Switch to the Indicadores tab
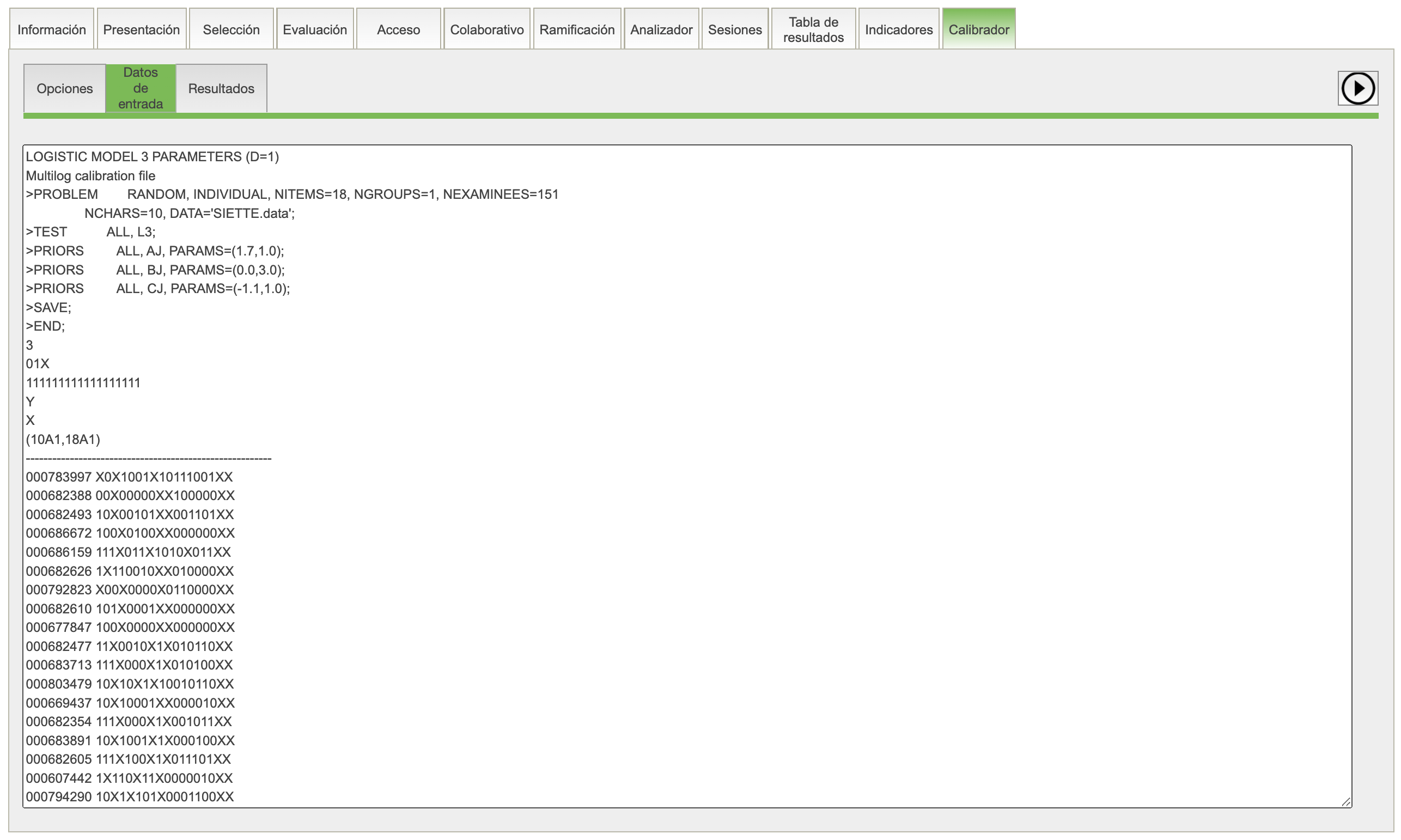The width and height of the screenshot is (1401, 840). 898,29
